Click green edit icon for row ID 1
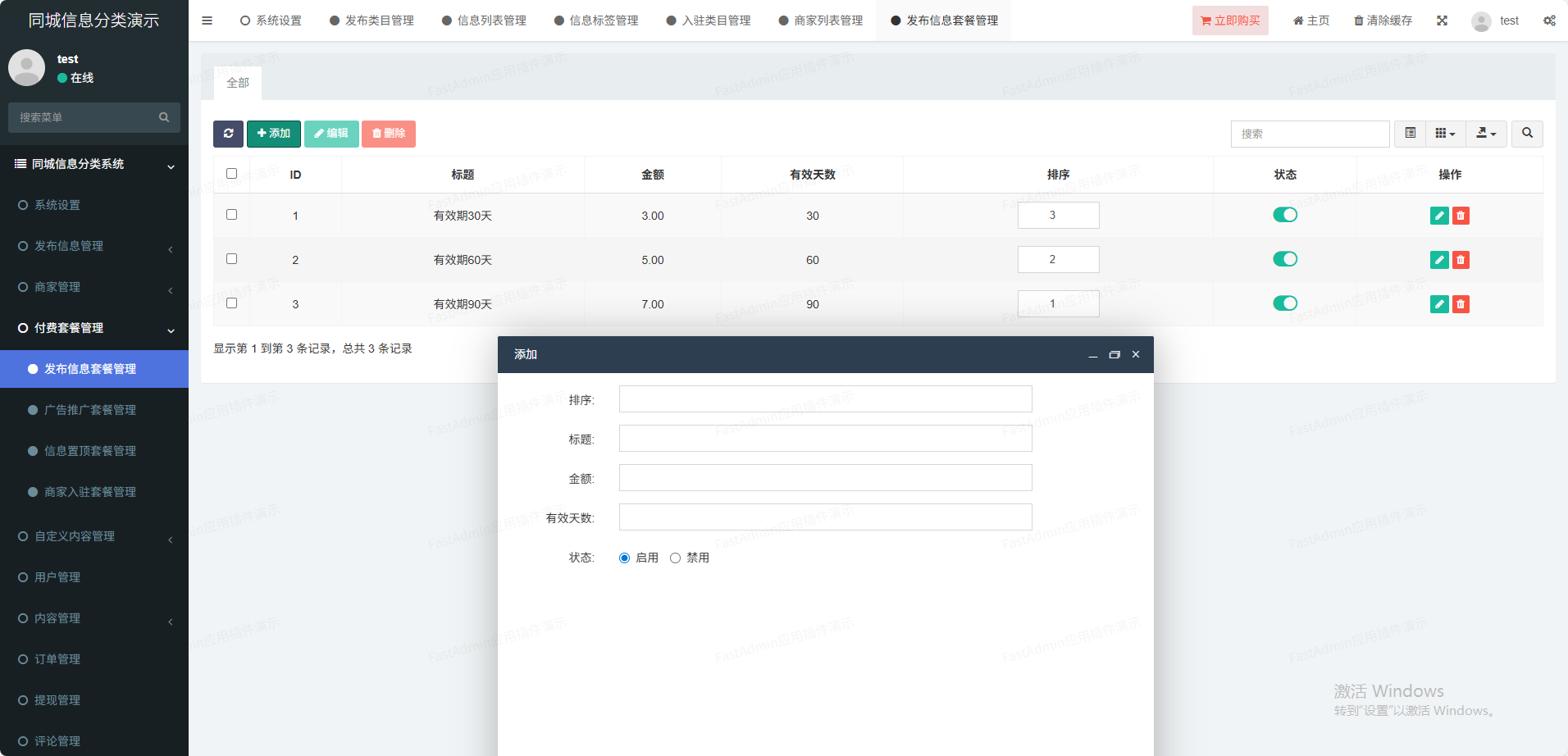 (x=1438, y=216)
